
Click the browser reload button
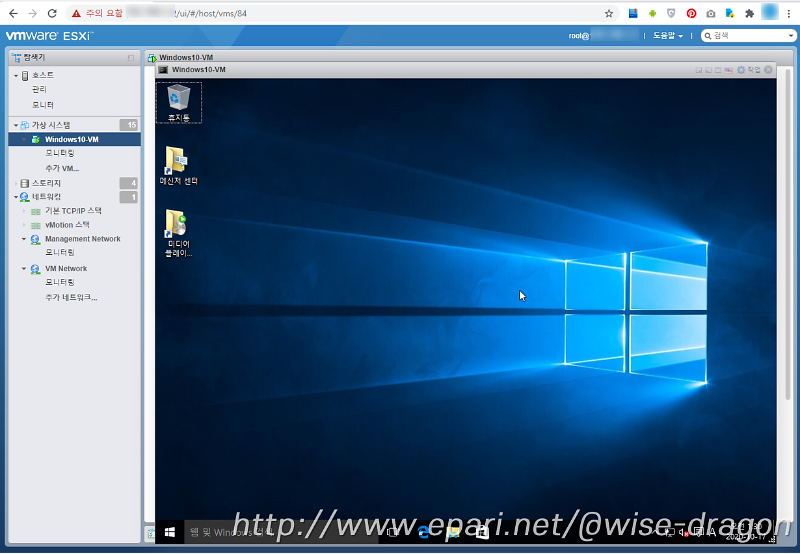pos(52,13)
